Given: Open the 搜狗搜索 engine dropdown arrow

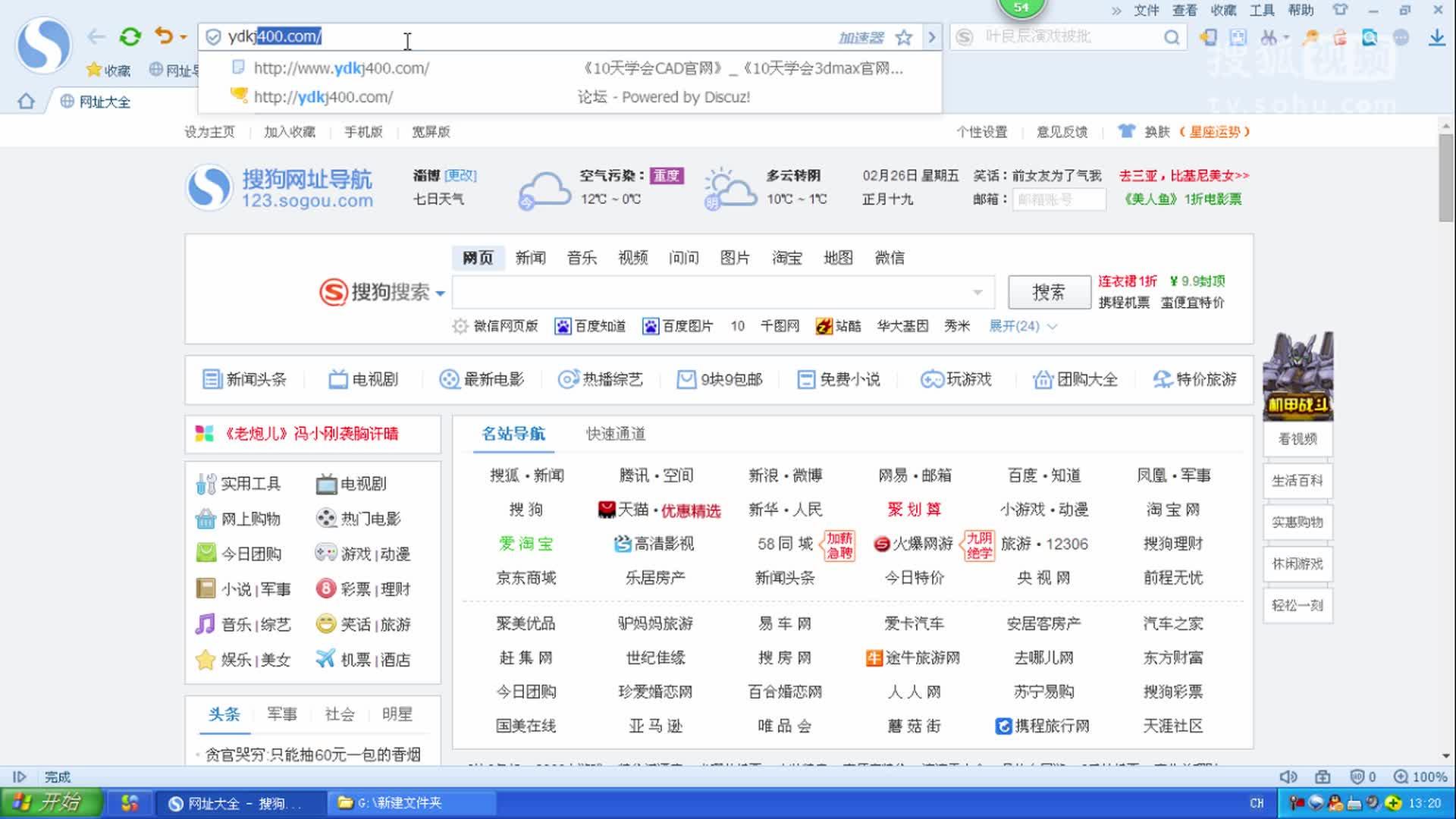Looking at the screenshot, I should coord(440,293).
